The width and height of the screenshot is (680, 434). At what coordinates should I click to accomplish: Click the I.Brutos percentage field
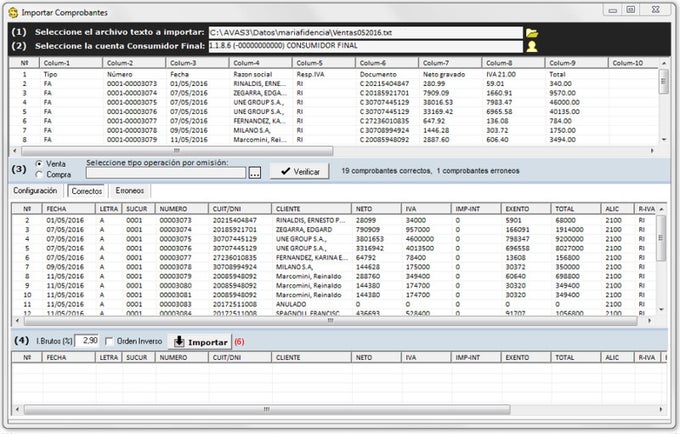[x=88, y=341]
